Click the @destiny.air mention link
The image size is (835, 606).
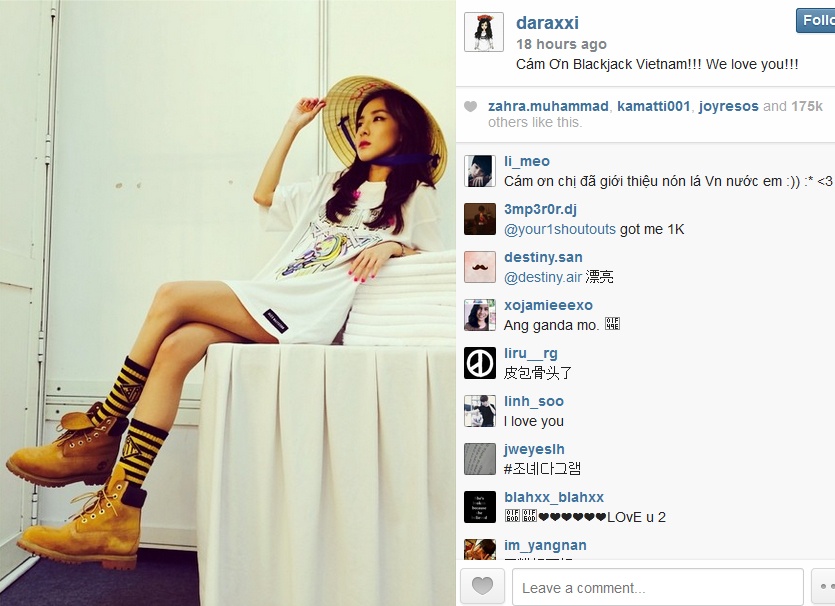[x=543, y=277]
